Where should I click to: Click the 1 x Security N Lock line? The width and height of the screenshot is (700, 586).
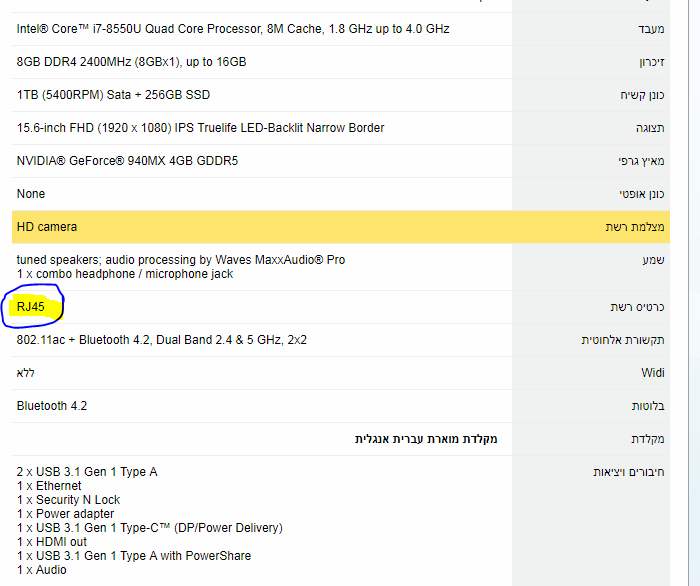pyautogui.click(x=68, y=500)
